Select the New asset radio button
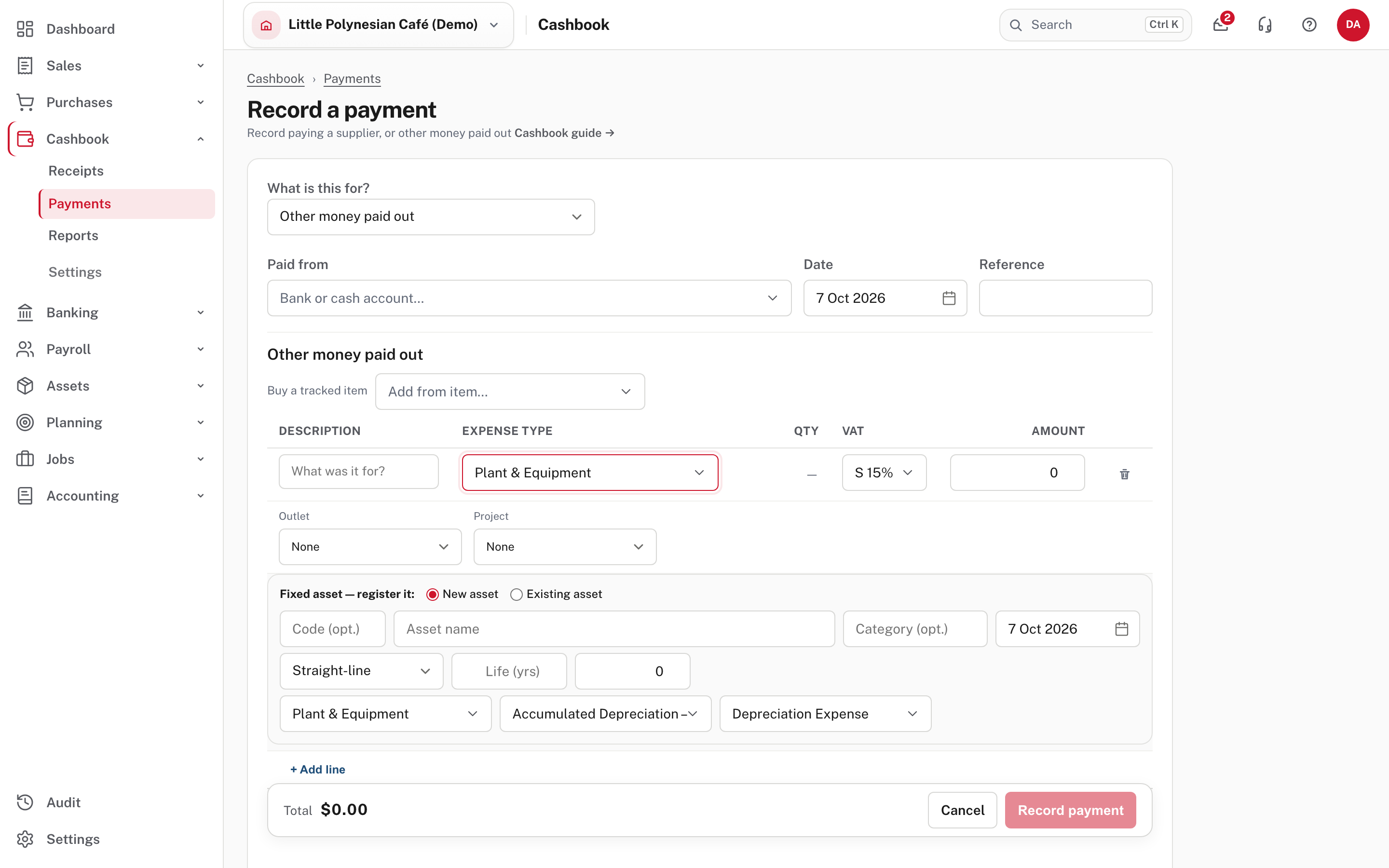The width and height of the screenshot is (1389, 868). tap(433, 594)
